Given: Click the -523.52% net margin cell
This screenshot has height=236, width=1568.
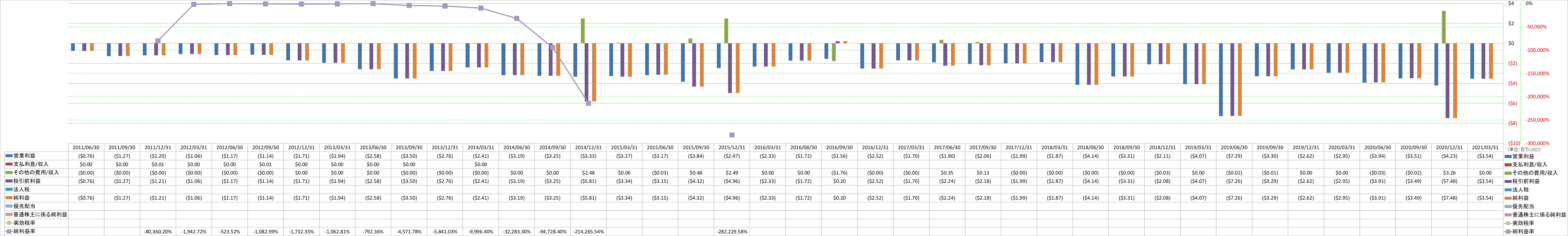Looking at the screenshot, I should [230, 232].
